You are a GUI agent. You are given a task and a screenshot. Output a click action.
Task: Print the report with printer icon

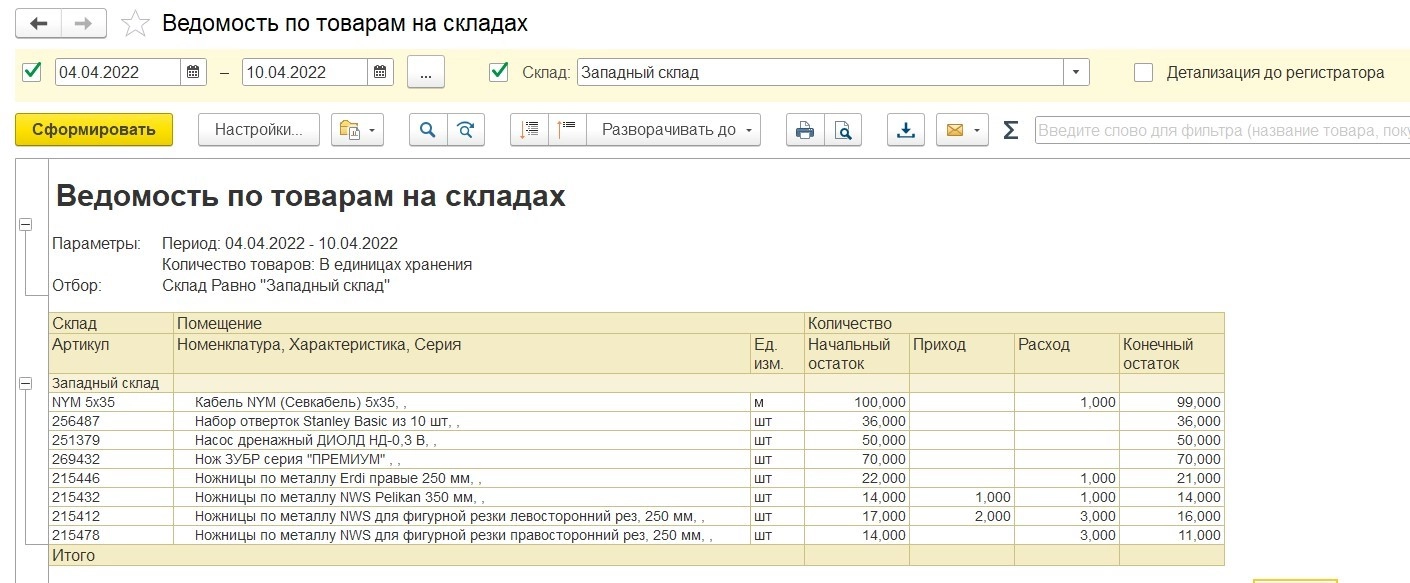[805, 130]
